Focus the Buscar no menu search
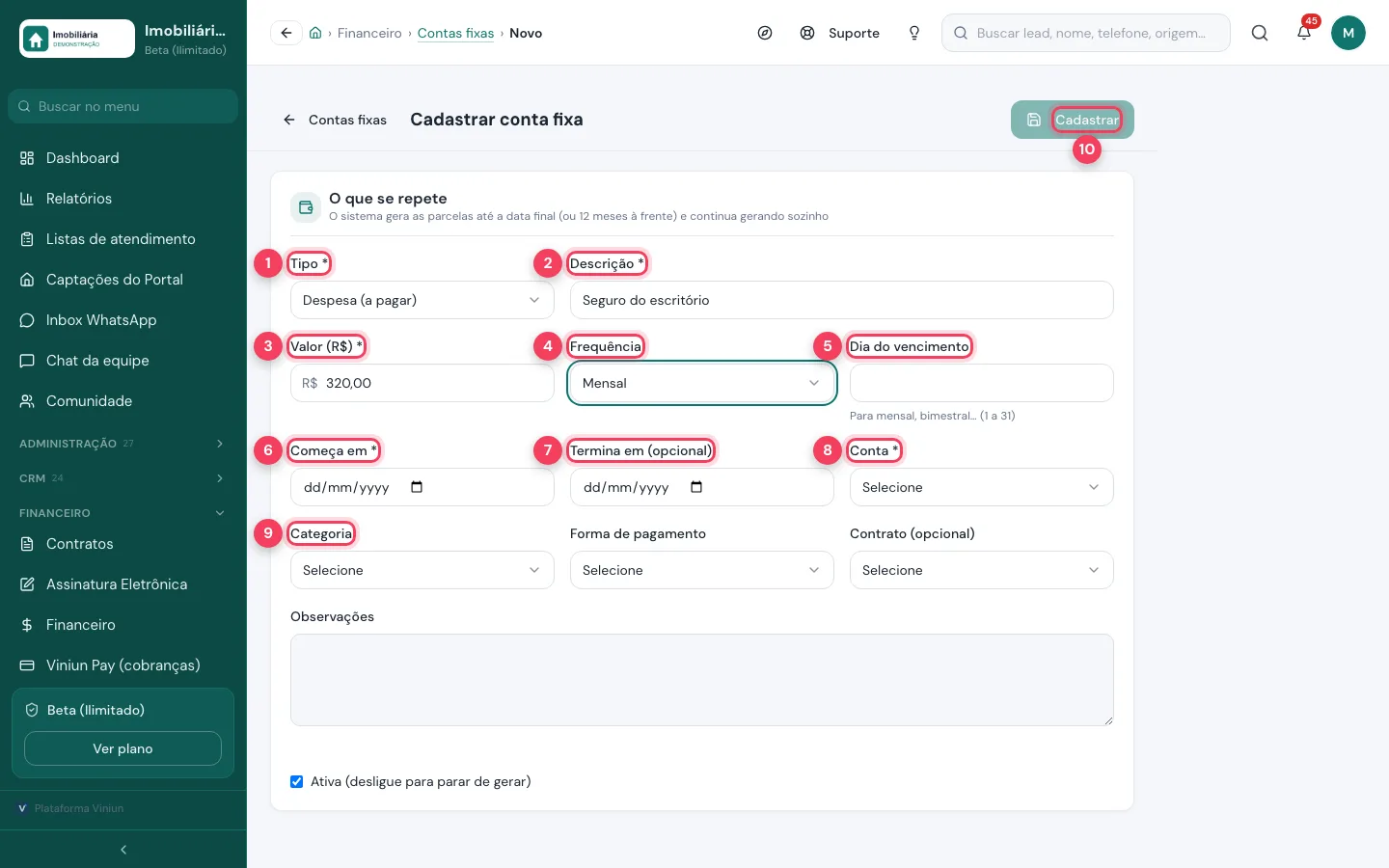 coord(123,106)
